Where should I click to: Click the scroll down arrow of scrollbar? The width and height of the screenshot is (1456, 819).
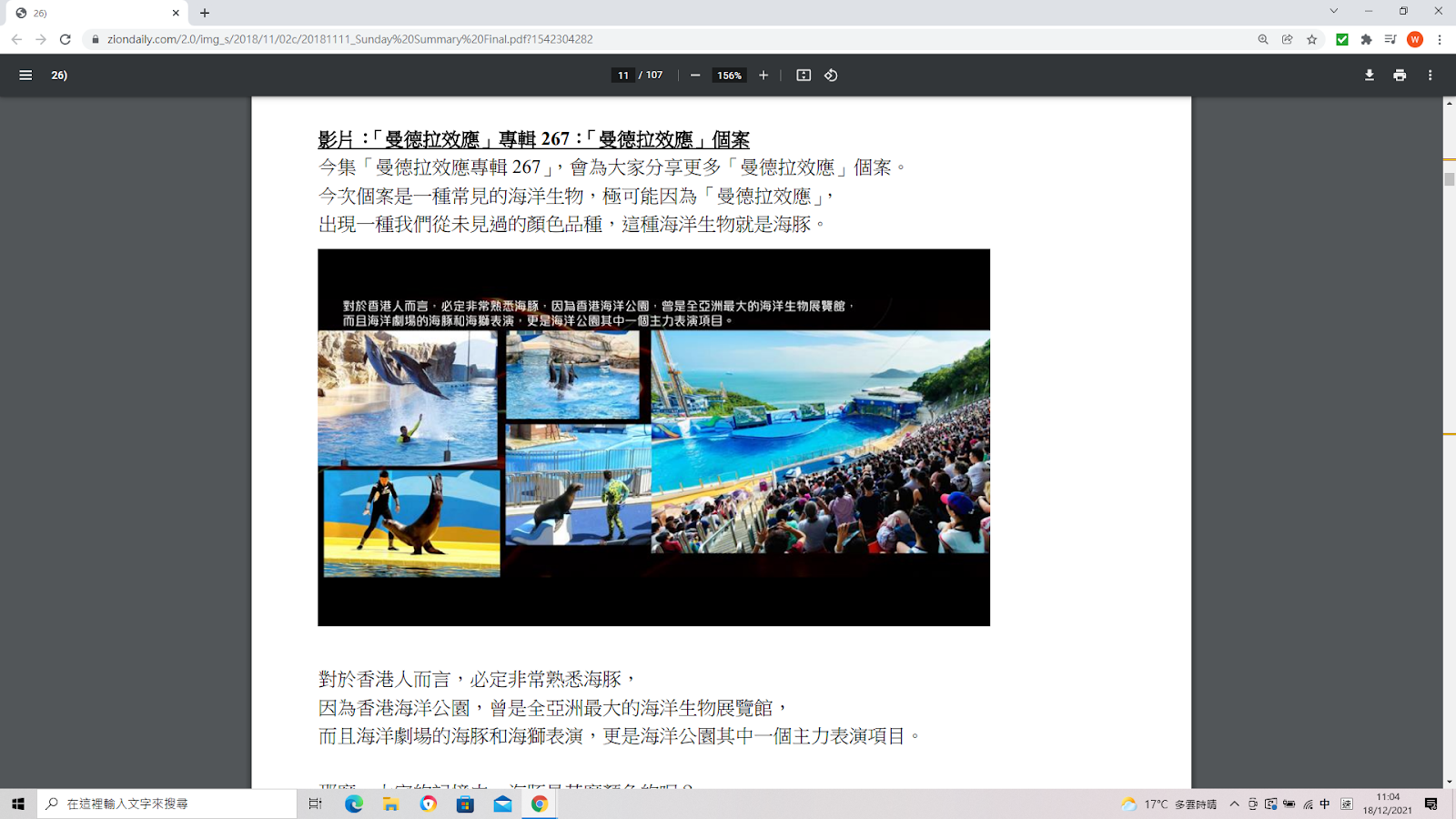(x=1449, y=783)
